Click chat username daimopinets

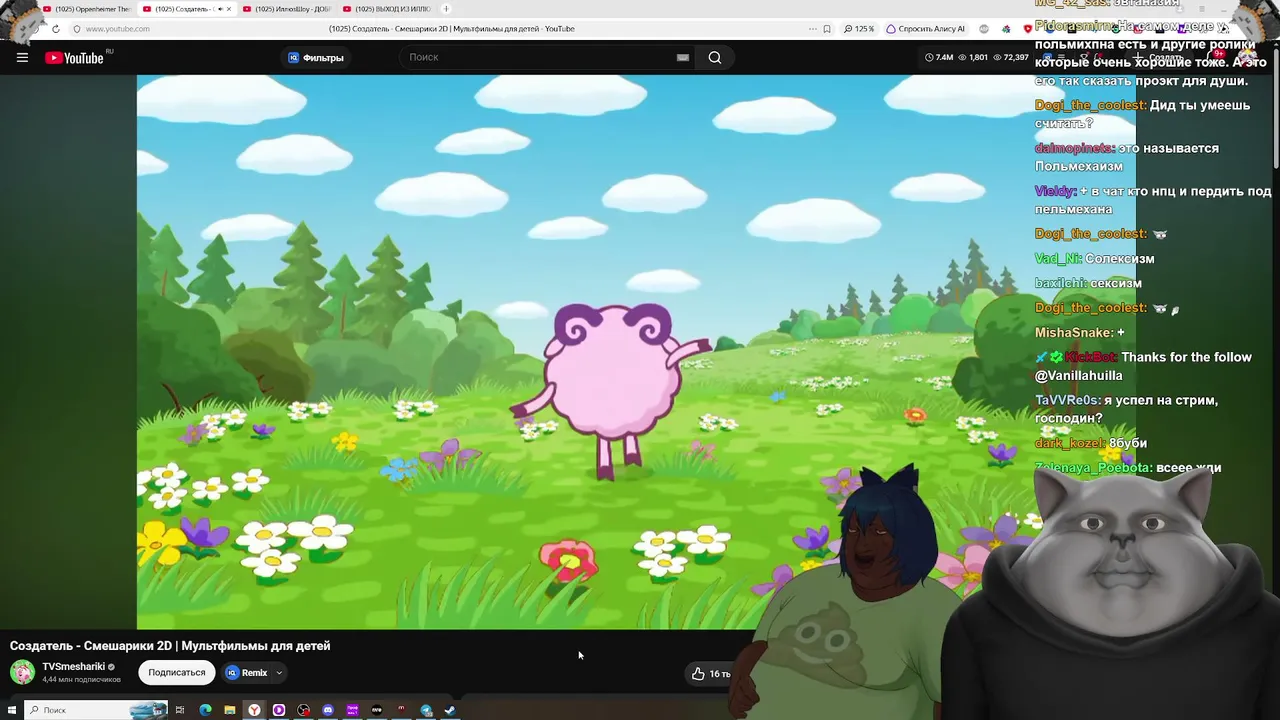point(1074,148)
